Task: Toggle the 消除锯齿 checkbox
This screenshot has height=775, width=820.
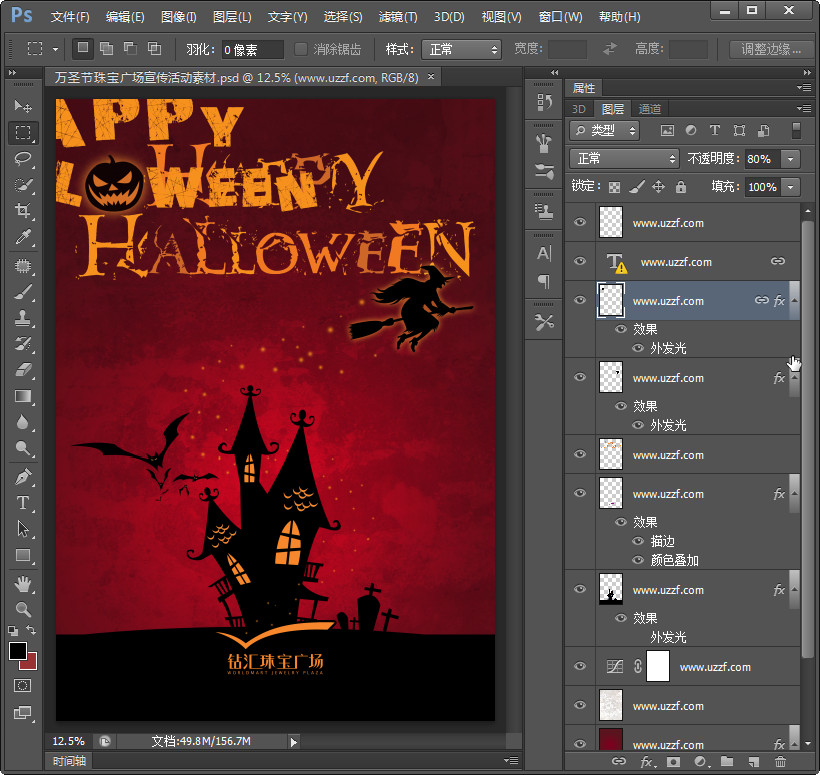Action: pos(301,49)
